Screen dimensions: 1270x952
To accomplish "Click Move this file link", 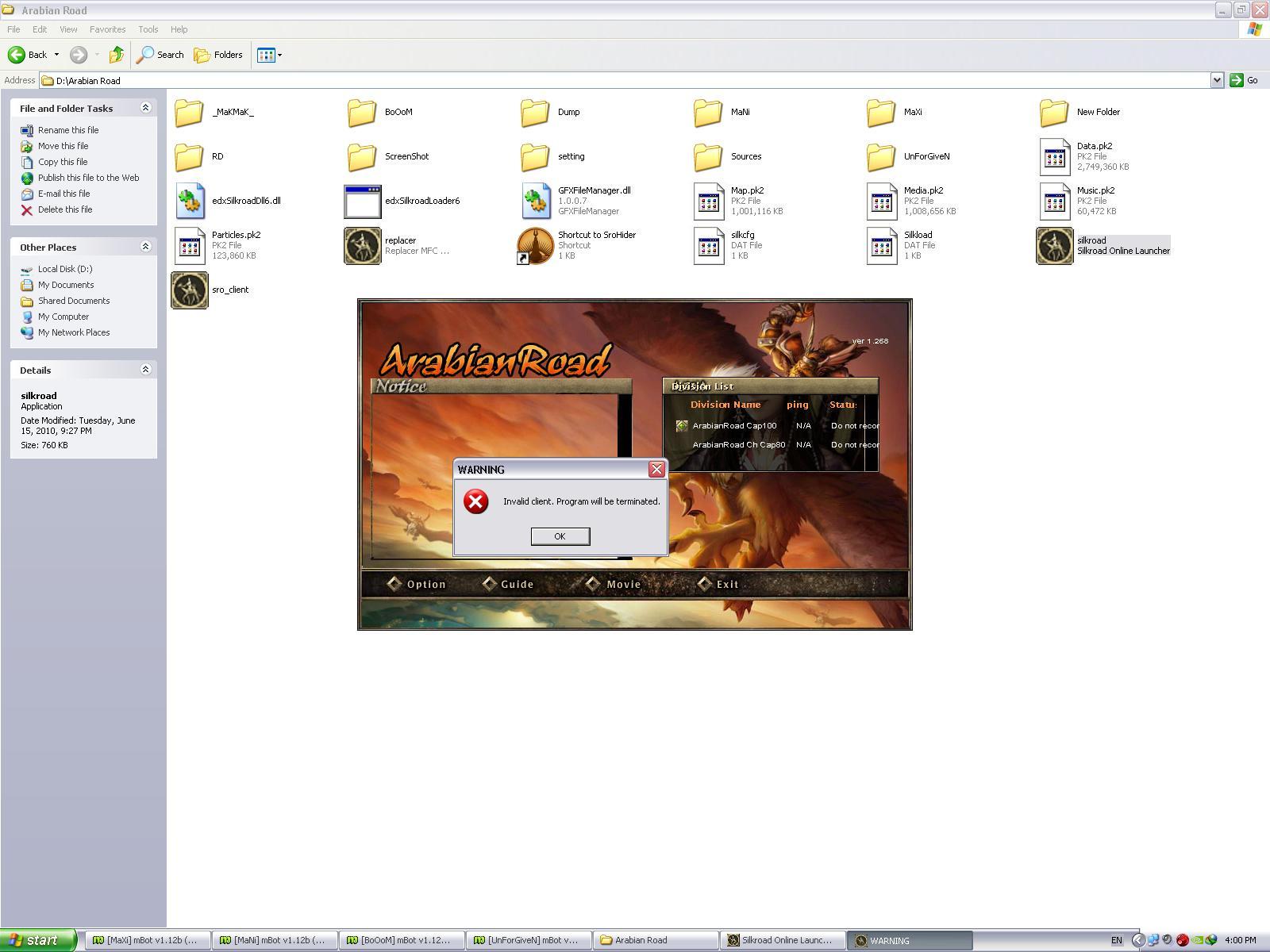I will 63,146.
